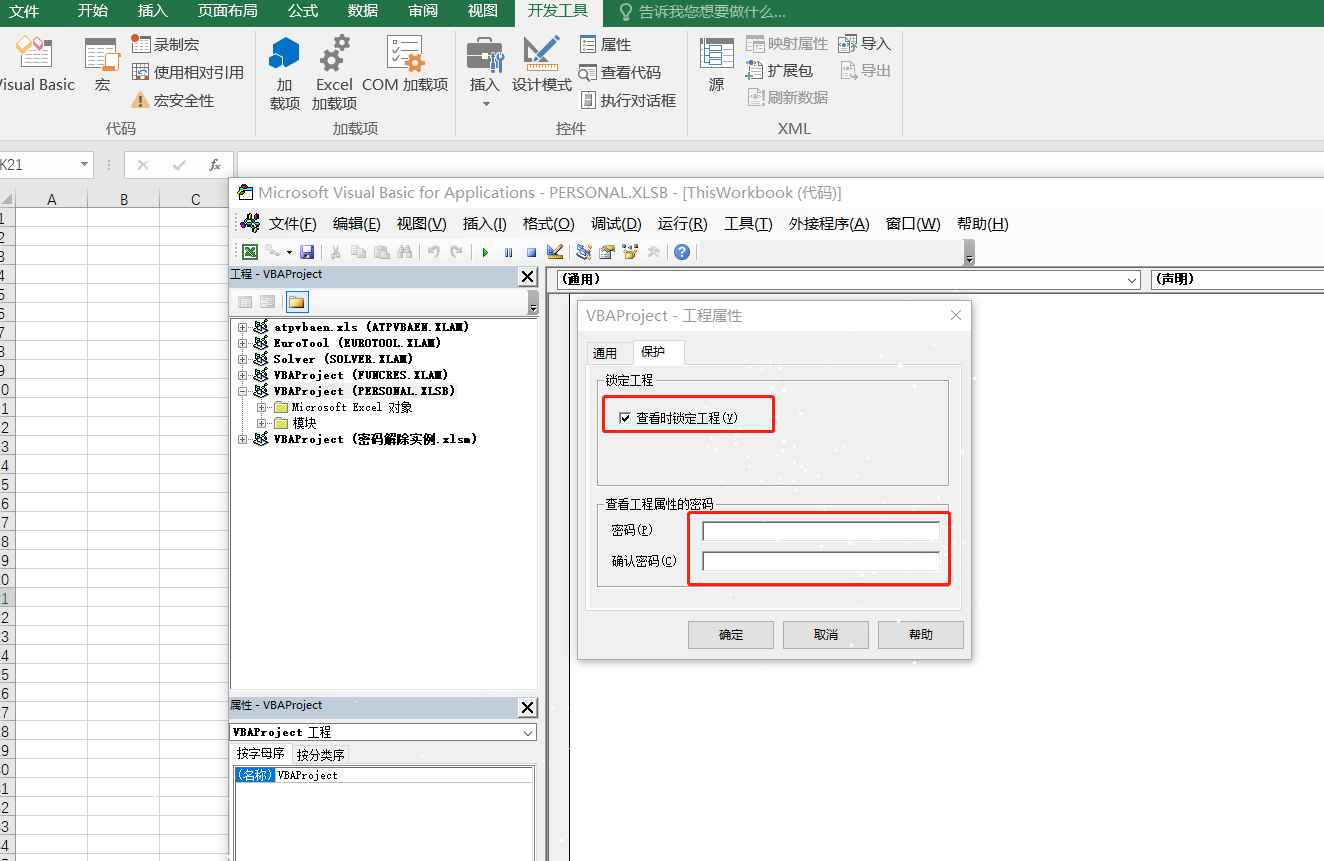The height and width of the screenshot is (861, 1324).
Task: Click the Save icon in the VBA editor
Action: point(308,252)
